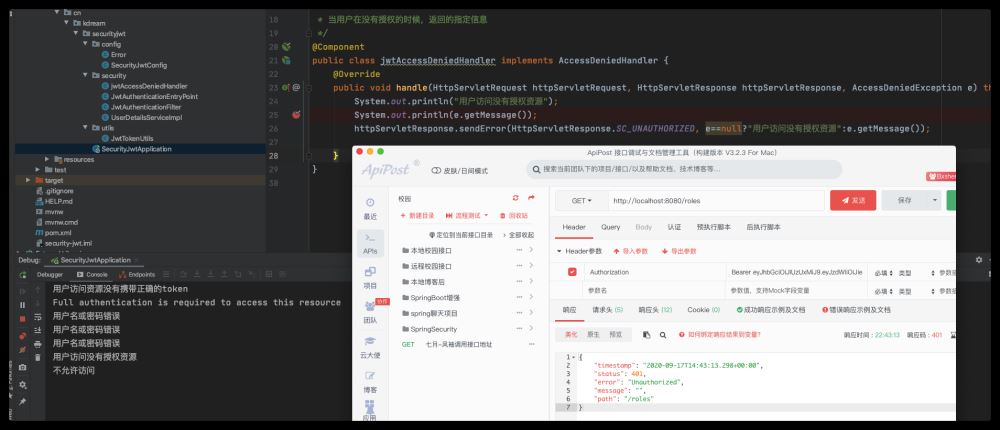Open the Cookie response tab
This screenshot has height=430, width=1000.
(x=703, y=309)
